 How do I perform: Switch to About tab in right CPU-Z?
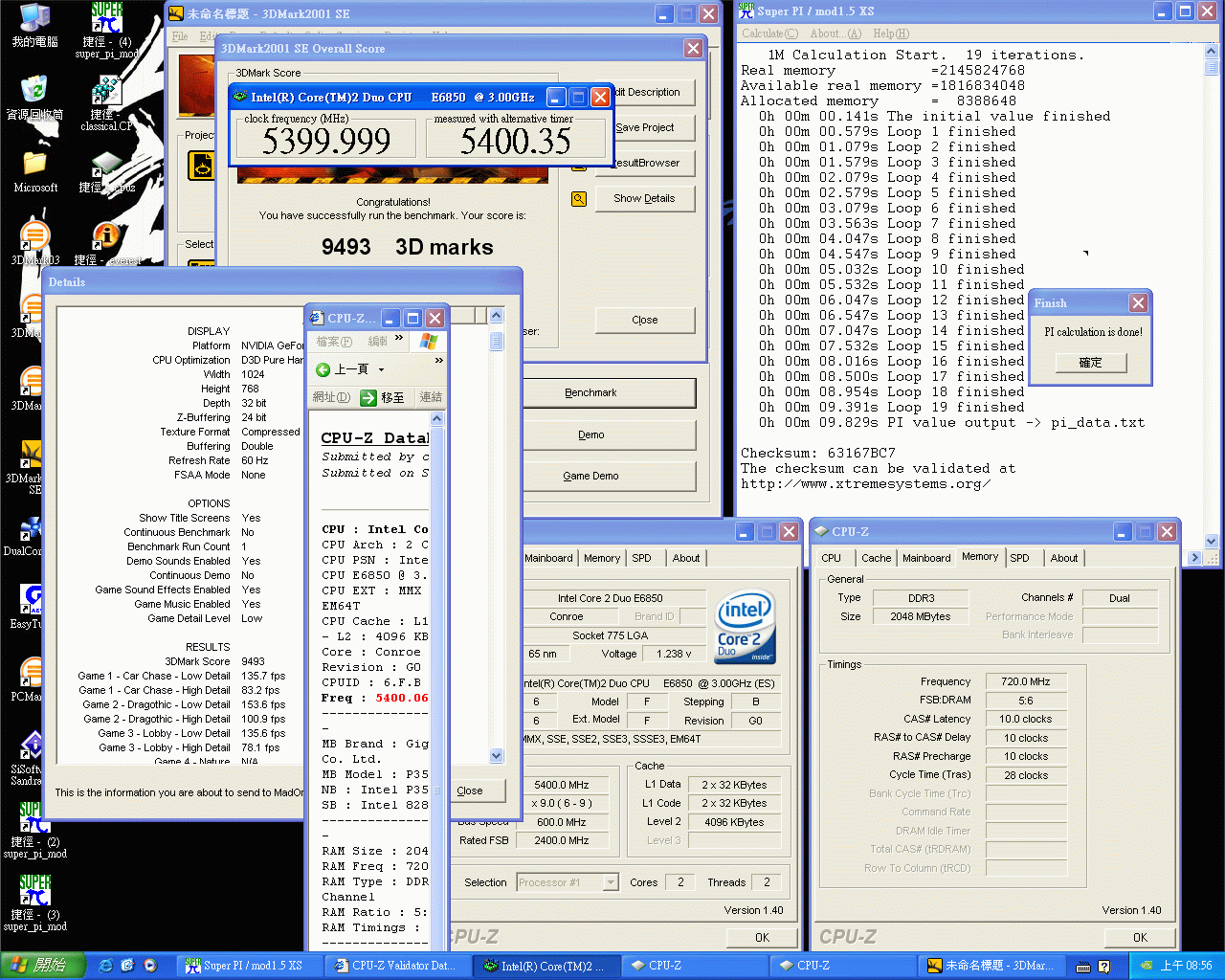(x=1064, y=558)
